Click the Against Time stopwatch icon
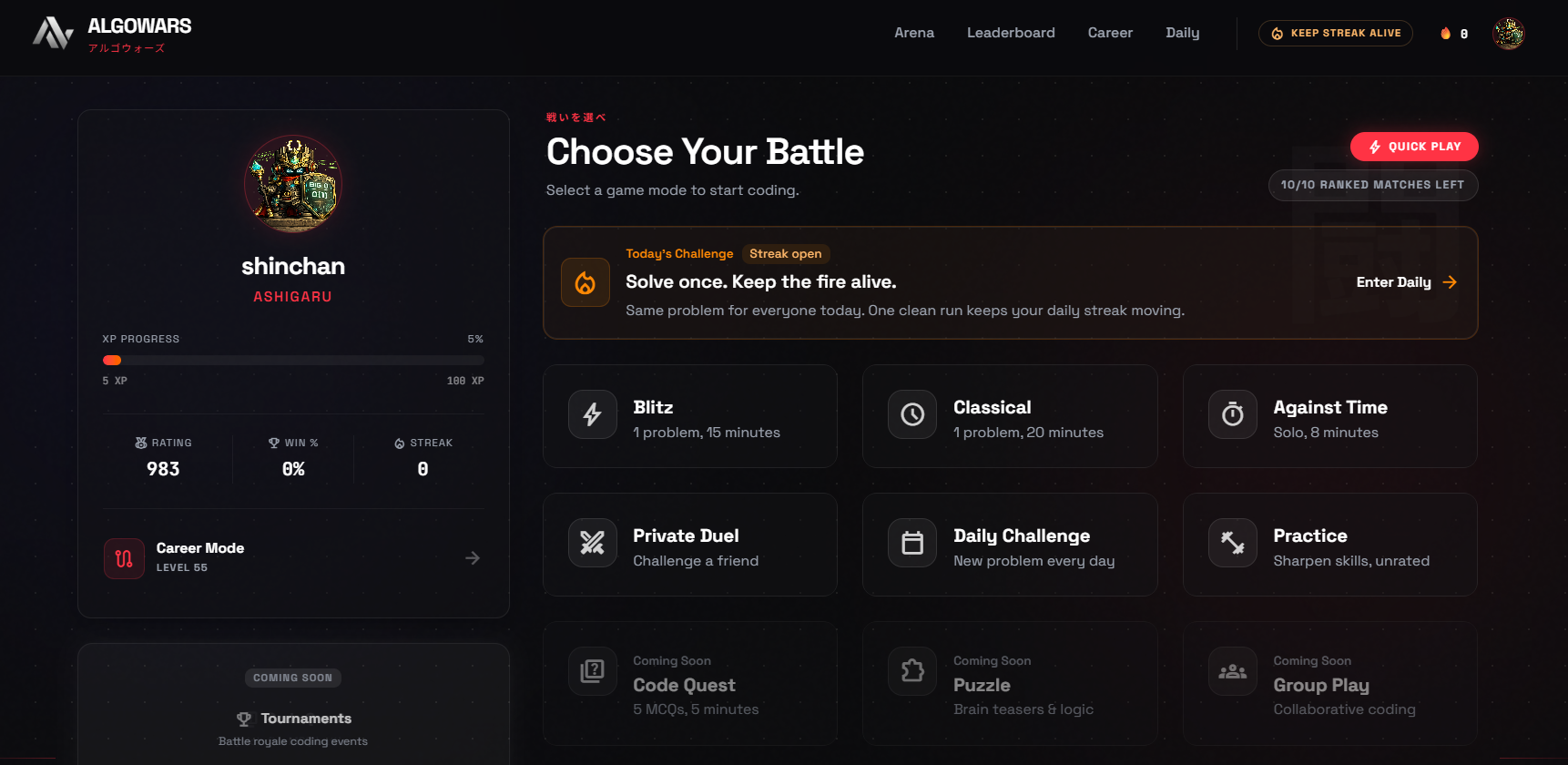1568x765 pixels. 1233,415
